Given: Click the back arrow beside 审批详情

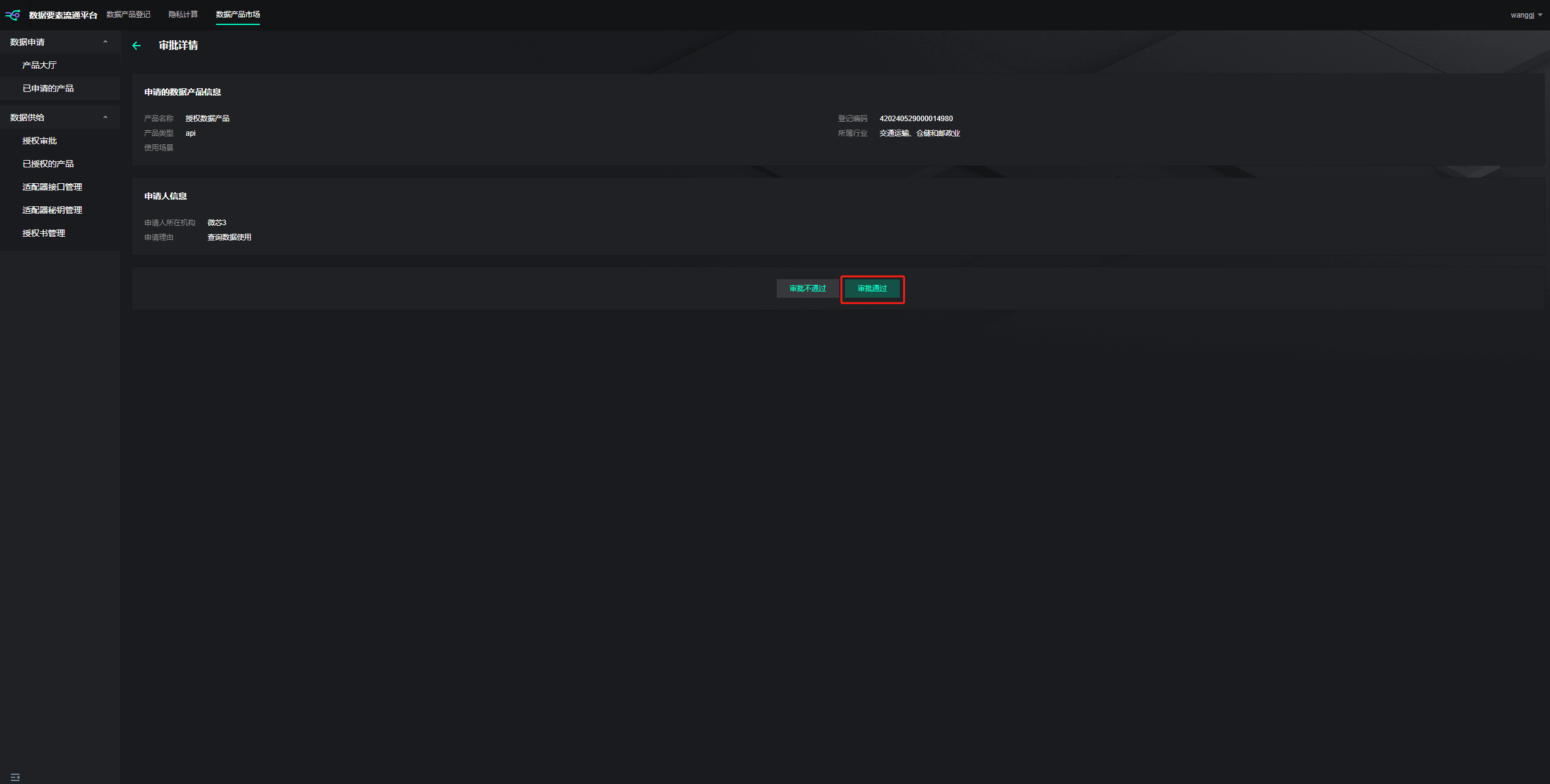Looking at the screenshot, I should coord(136,46).
